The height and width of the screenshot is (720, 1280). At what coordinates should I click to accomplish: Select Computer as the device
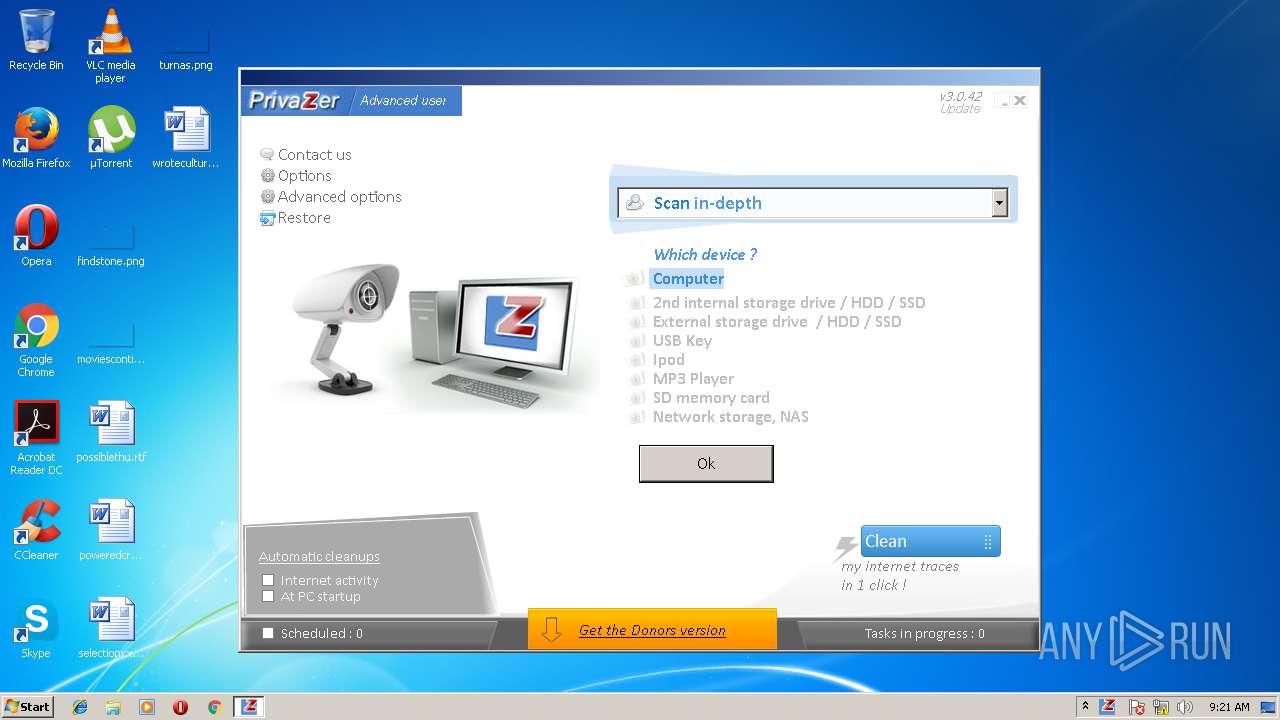point(687,279)
